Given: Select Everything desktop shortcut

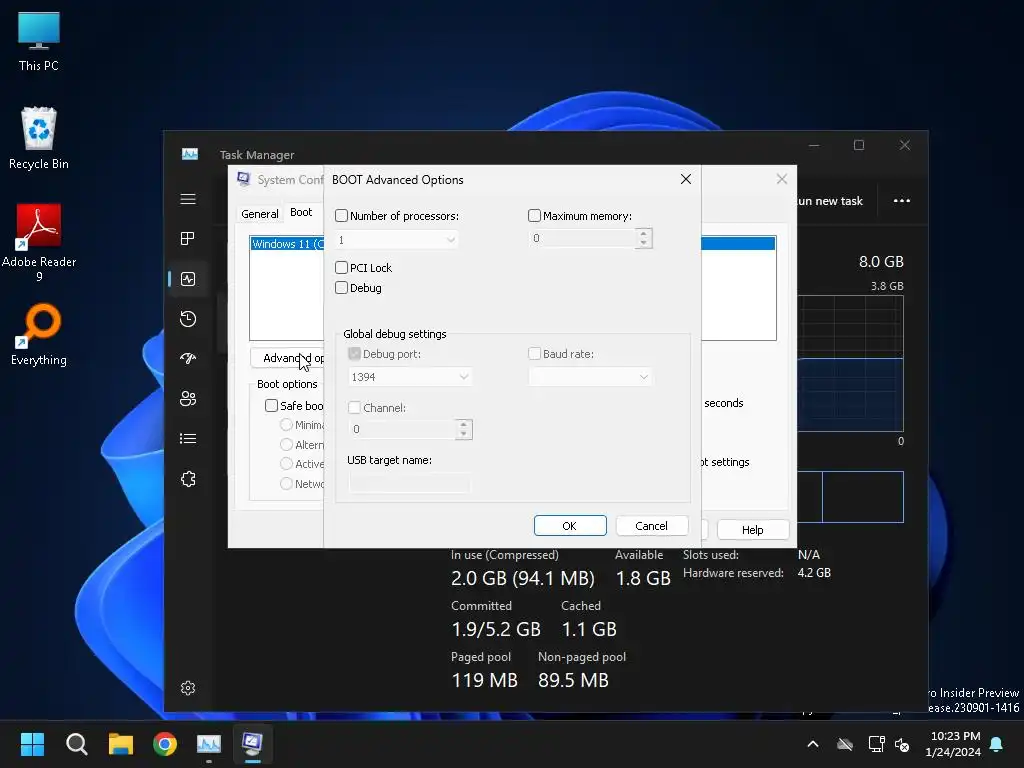Looking at the screenshot, I should (x=39, y=334).
